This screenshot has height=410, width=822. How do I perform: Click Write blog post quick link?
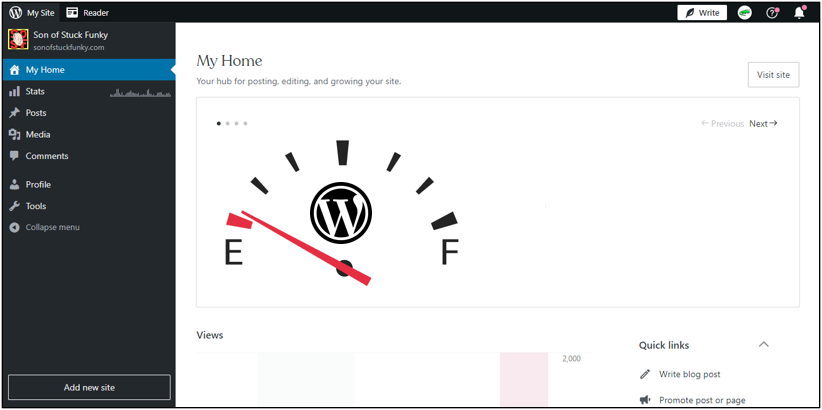click(x=689, y=374)
